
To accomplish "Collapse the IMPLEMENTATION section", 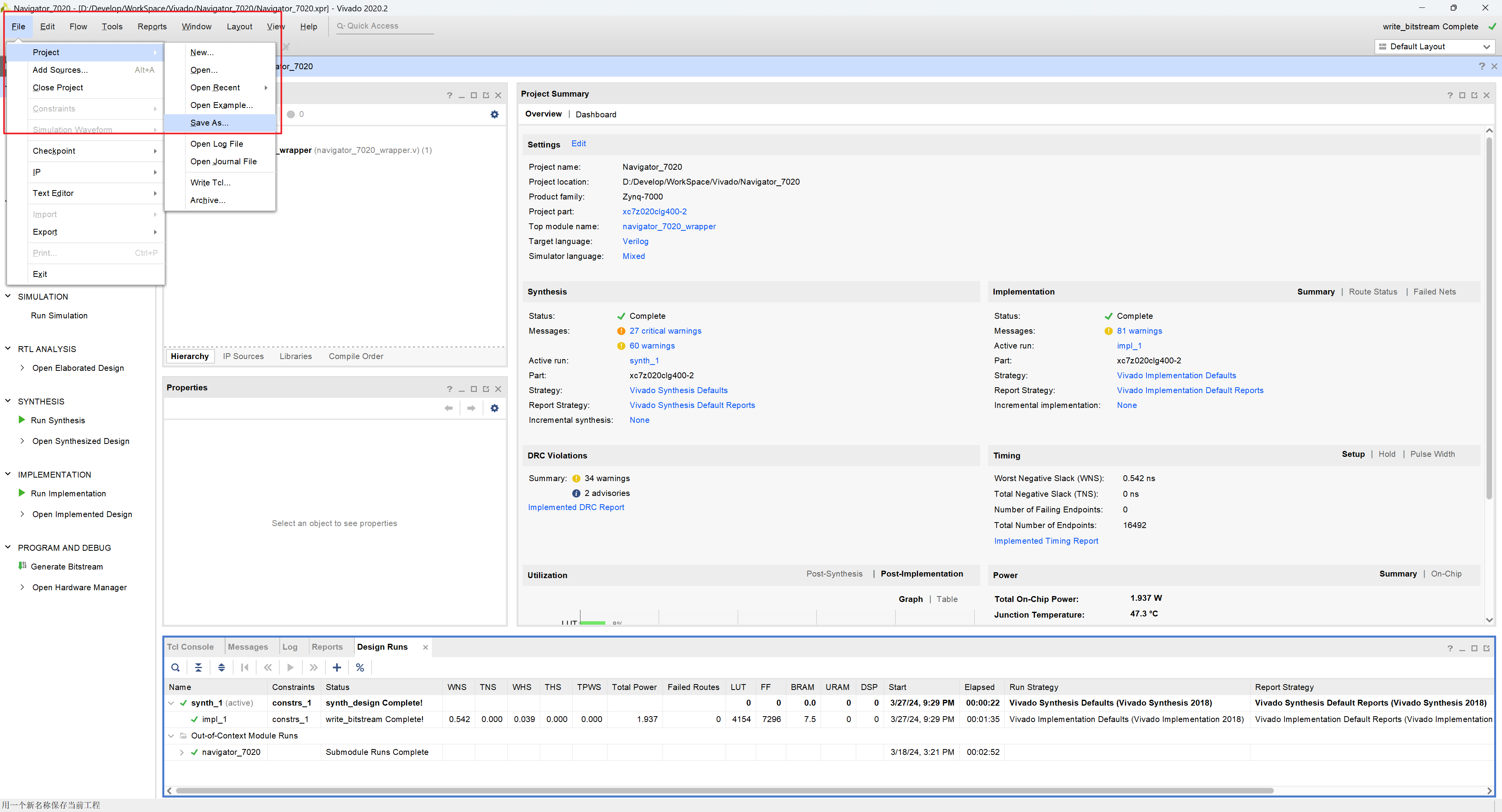I will click(x=8, y=474).
